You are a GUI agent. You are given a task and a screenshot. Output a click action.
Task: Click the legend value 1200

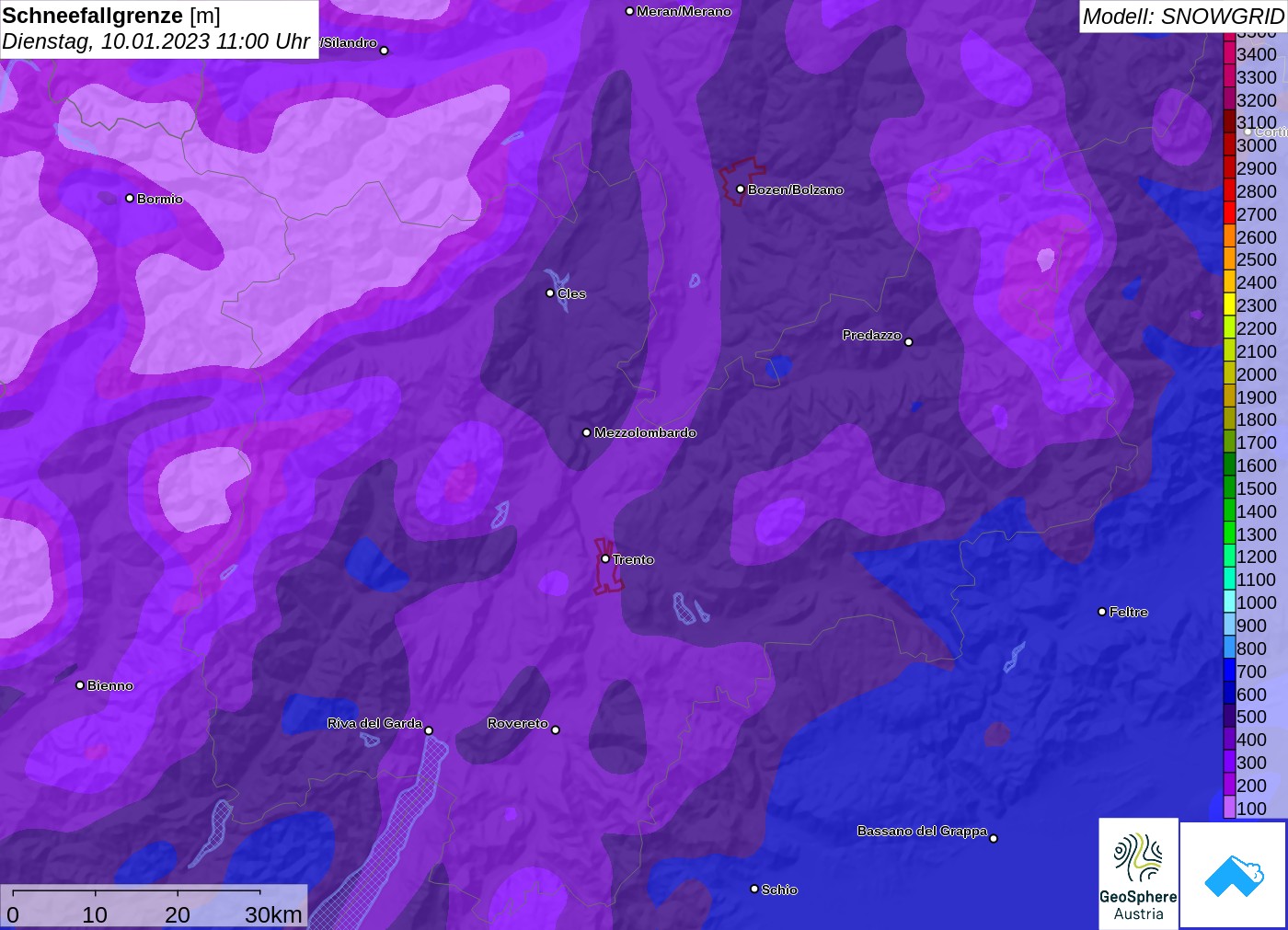pyautogui.click(x=1257, y=557)
